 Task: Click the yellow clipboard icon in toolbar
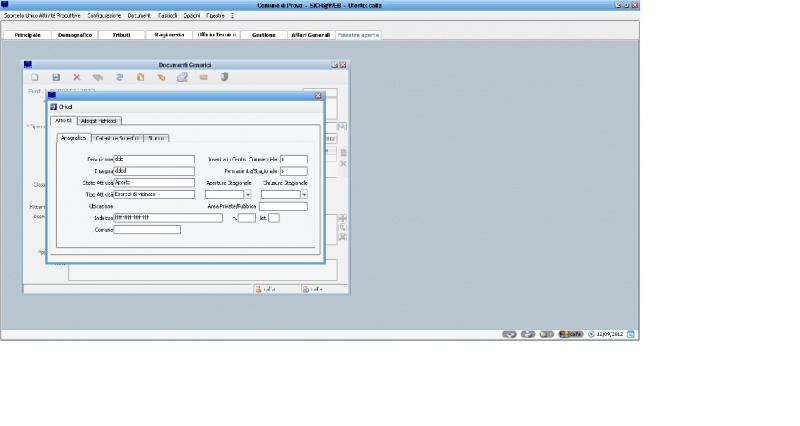point(140,78)
